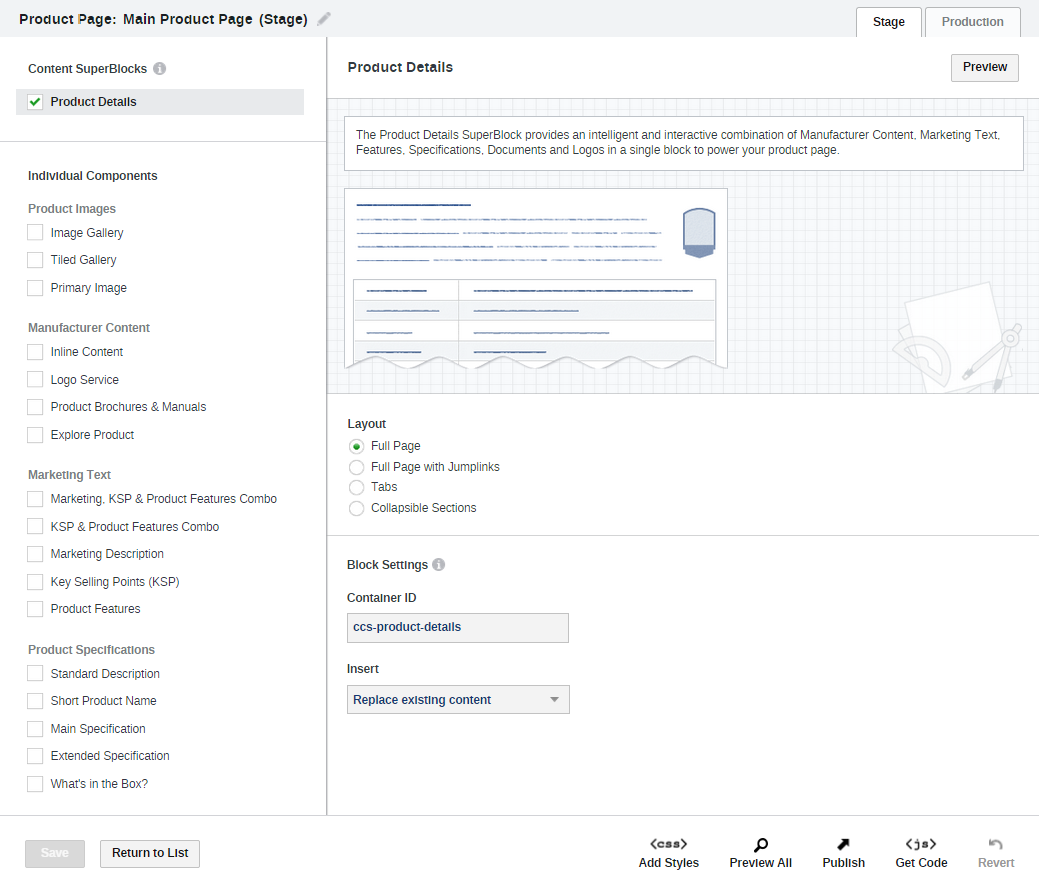This screenshot has width=1039, height=893.
Task: Click info icon next to Content SuperBlocks
Action: point(160,69)
